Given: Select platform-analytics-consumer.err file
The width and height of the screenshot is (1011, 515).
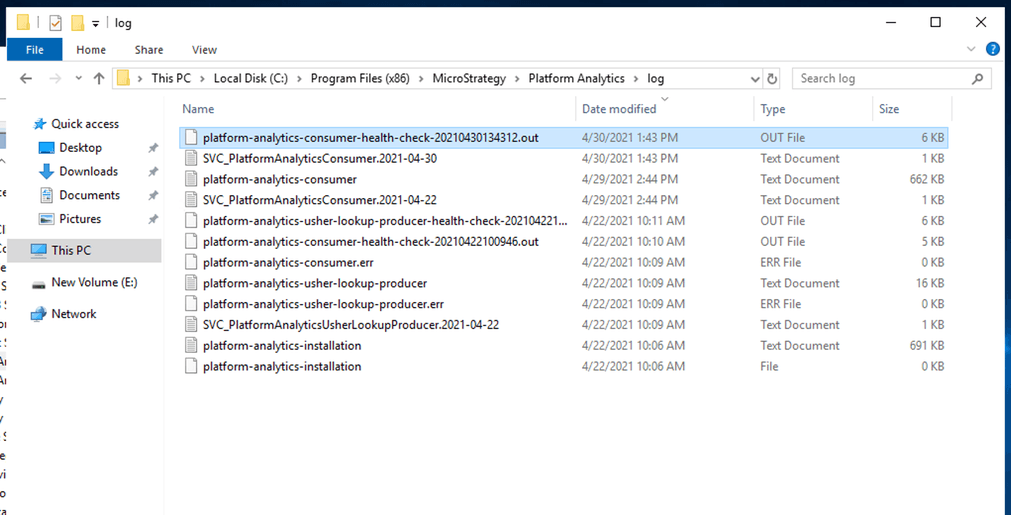Looking at the screenshot, I should coord(564,262).
